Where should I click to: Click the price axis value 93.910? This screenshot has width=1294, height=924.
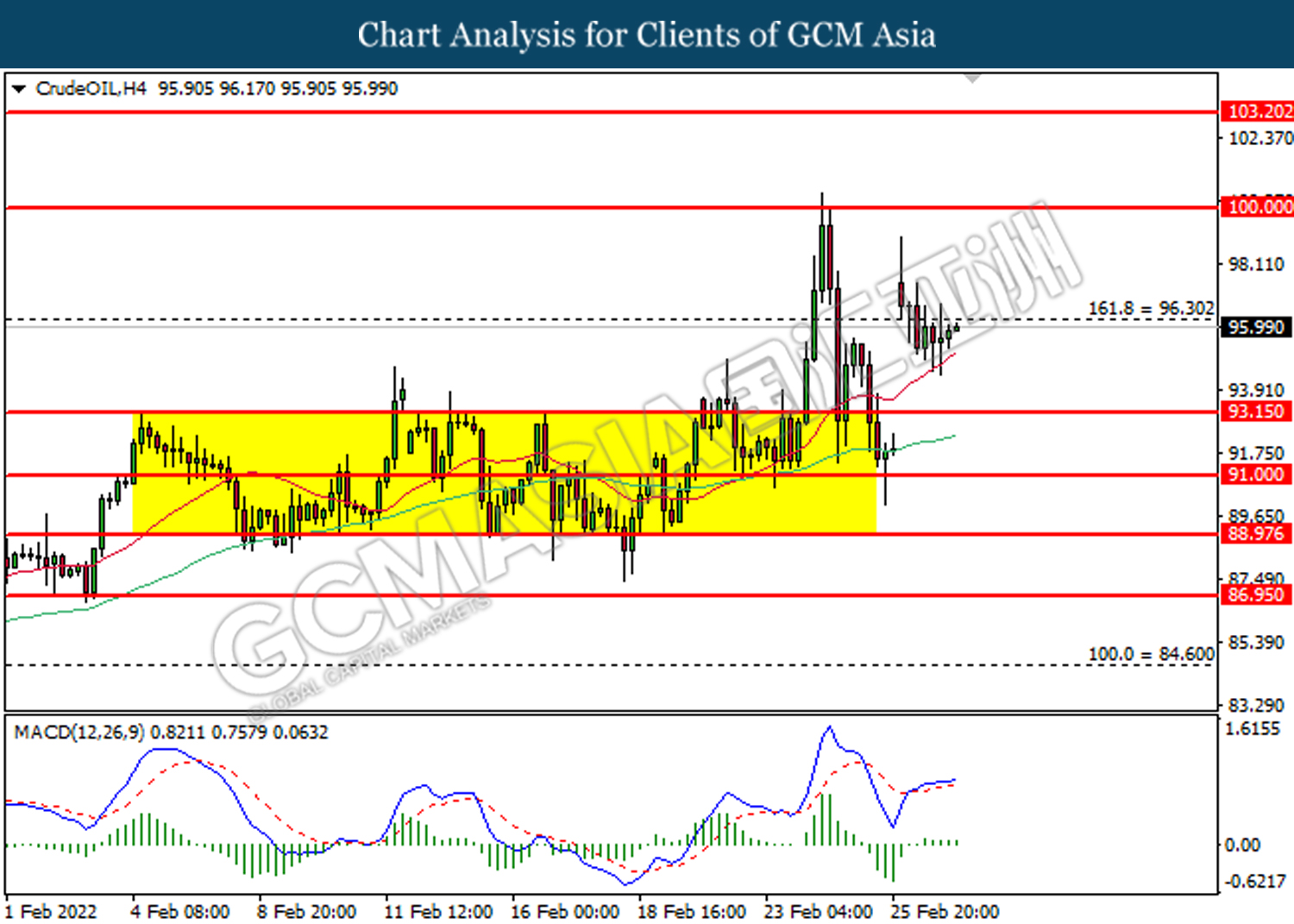(x=1257, y=391)
